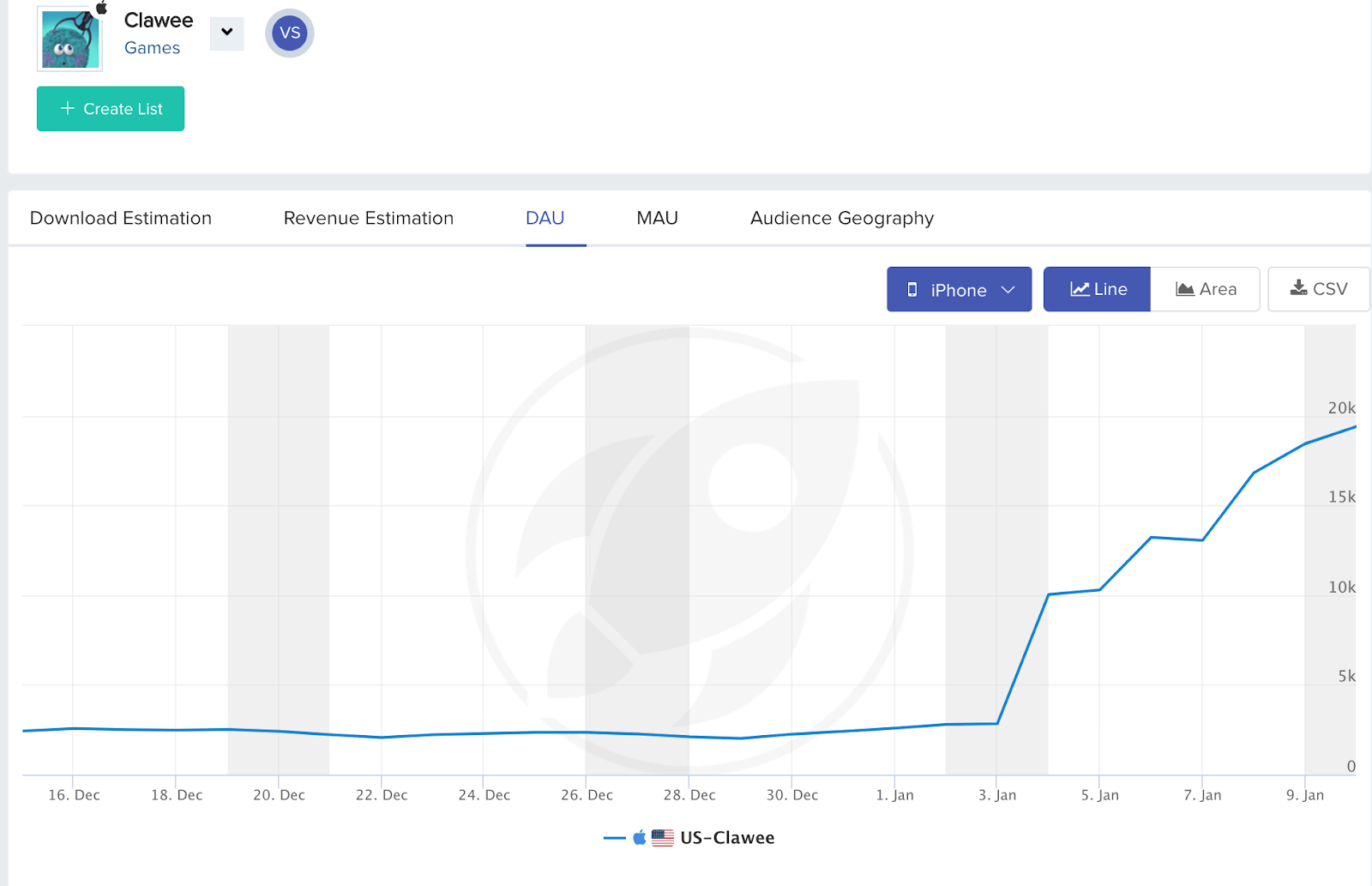
Task: Click the 15k y-axis label
Action: click(x=1342, y=497)
